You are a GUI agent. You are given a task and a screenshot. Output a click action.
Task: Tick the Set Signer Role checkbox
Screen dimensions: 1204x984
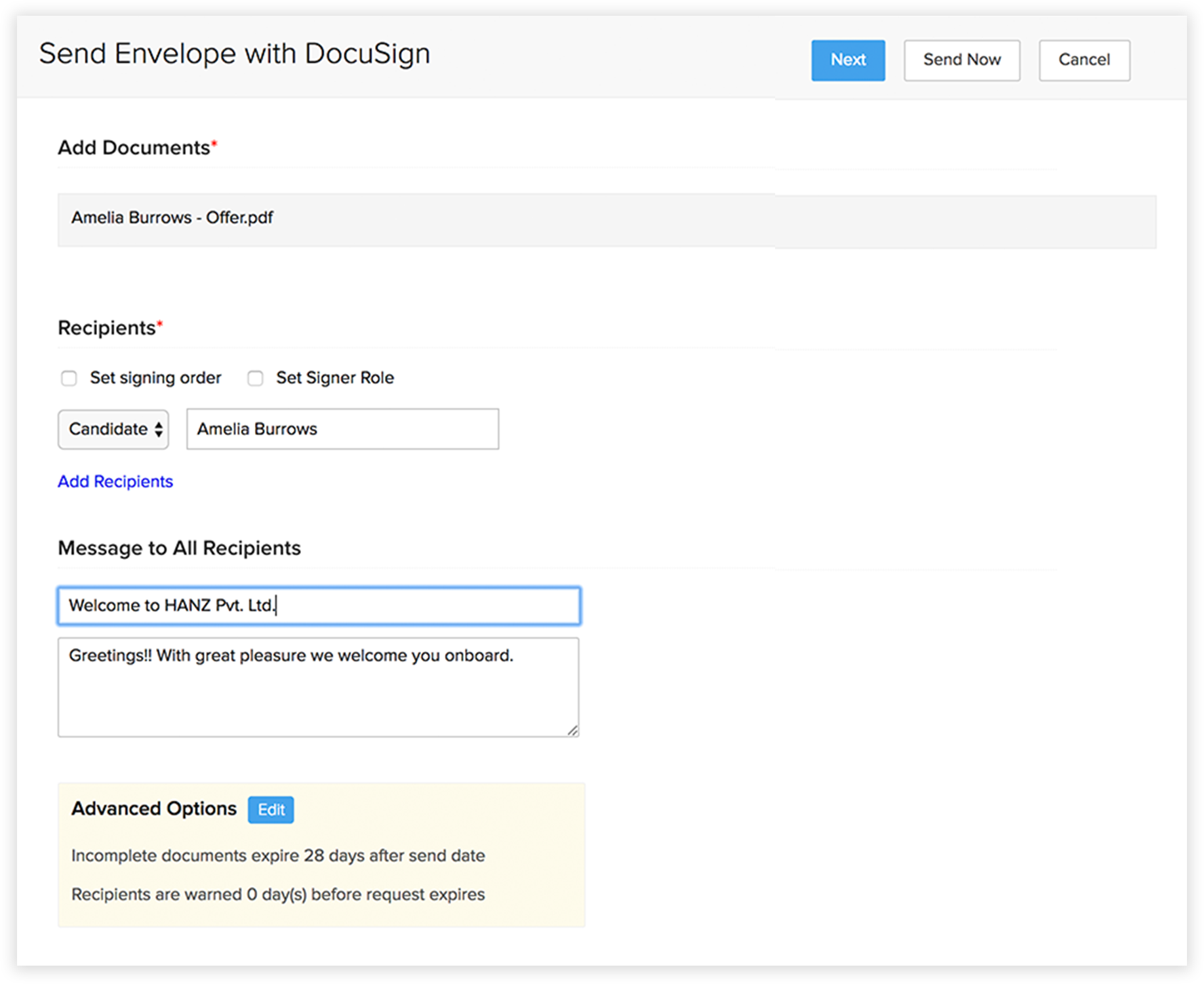255,379
